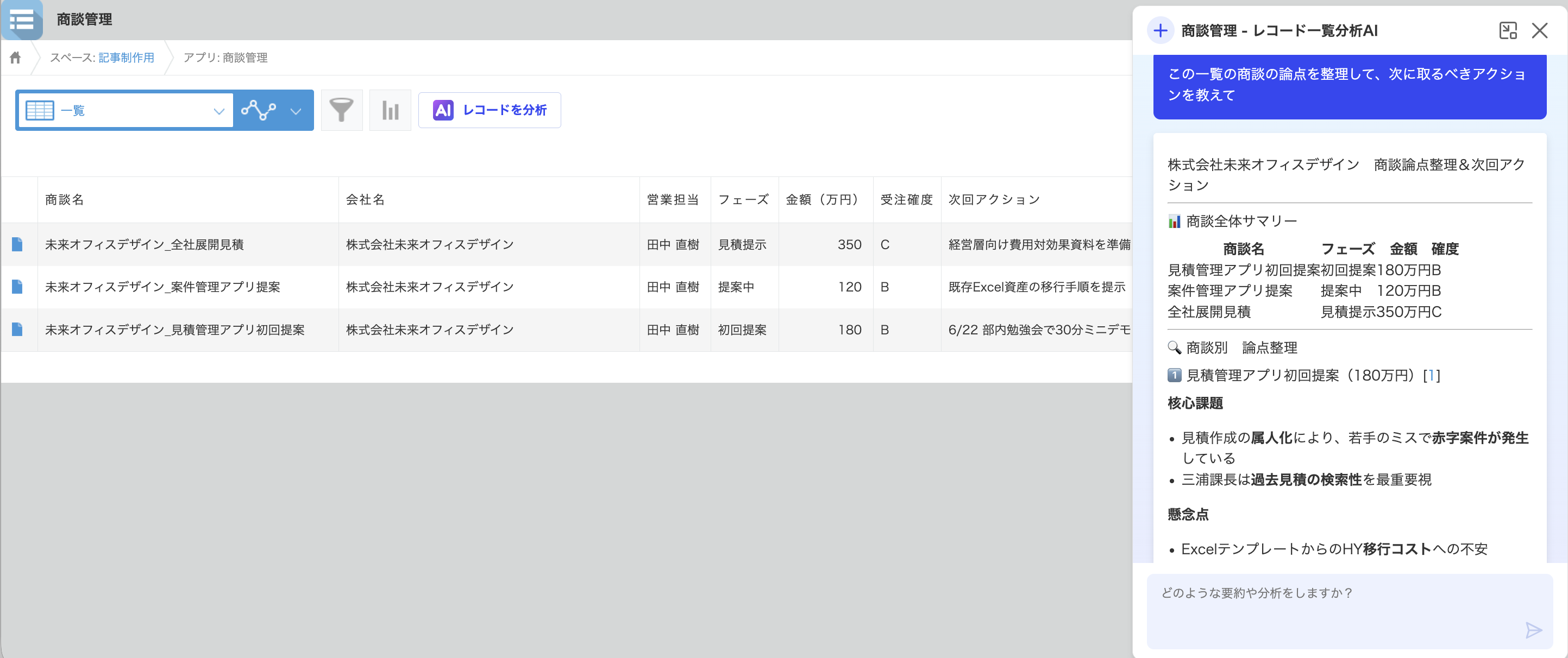Click the 金額（万円） column header
This screenshot has width=1568, height=658.
[825, 199]
